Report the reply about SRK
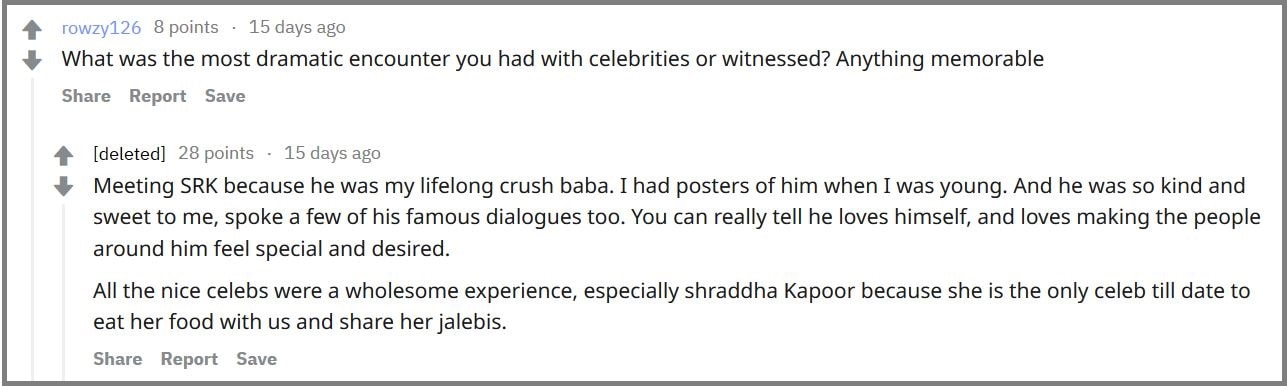The height and width of the screenshot is (386, 1287). click(190, 359)
